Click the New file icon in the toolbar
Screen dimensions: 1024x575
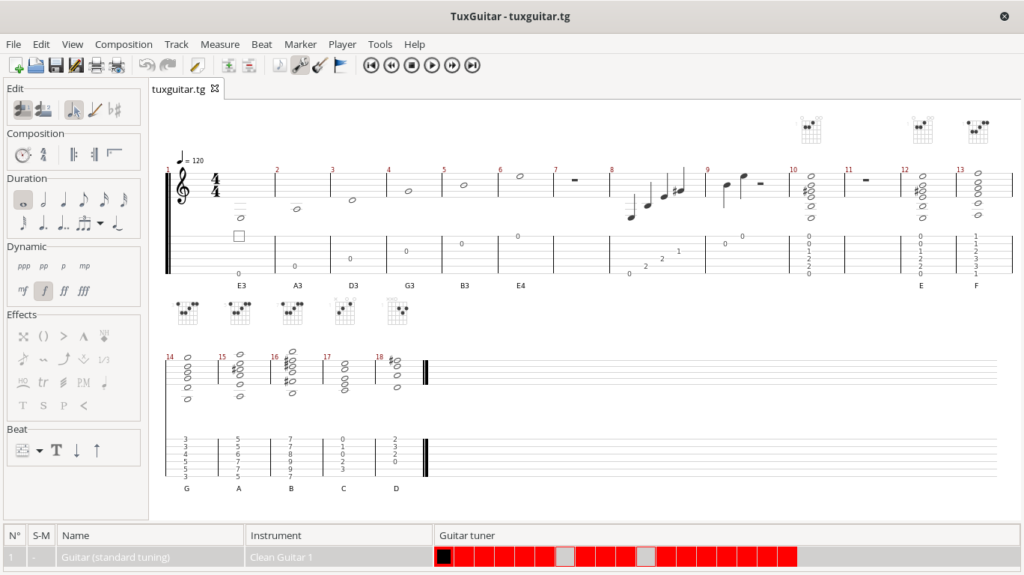[16, 66]
